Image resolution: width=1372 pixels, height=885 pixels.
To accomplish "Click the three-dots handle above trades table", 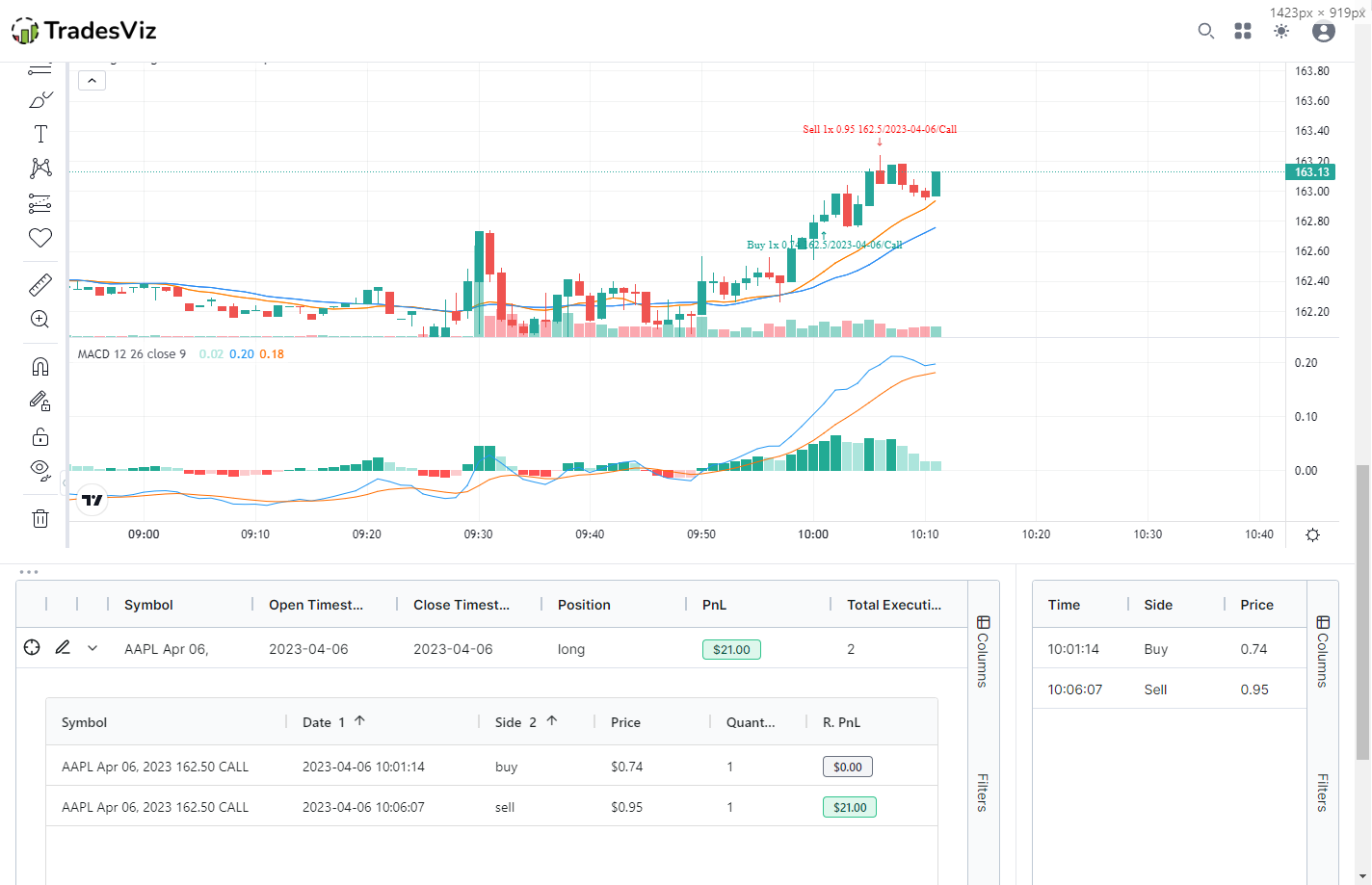I will (x=29, y=572).
